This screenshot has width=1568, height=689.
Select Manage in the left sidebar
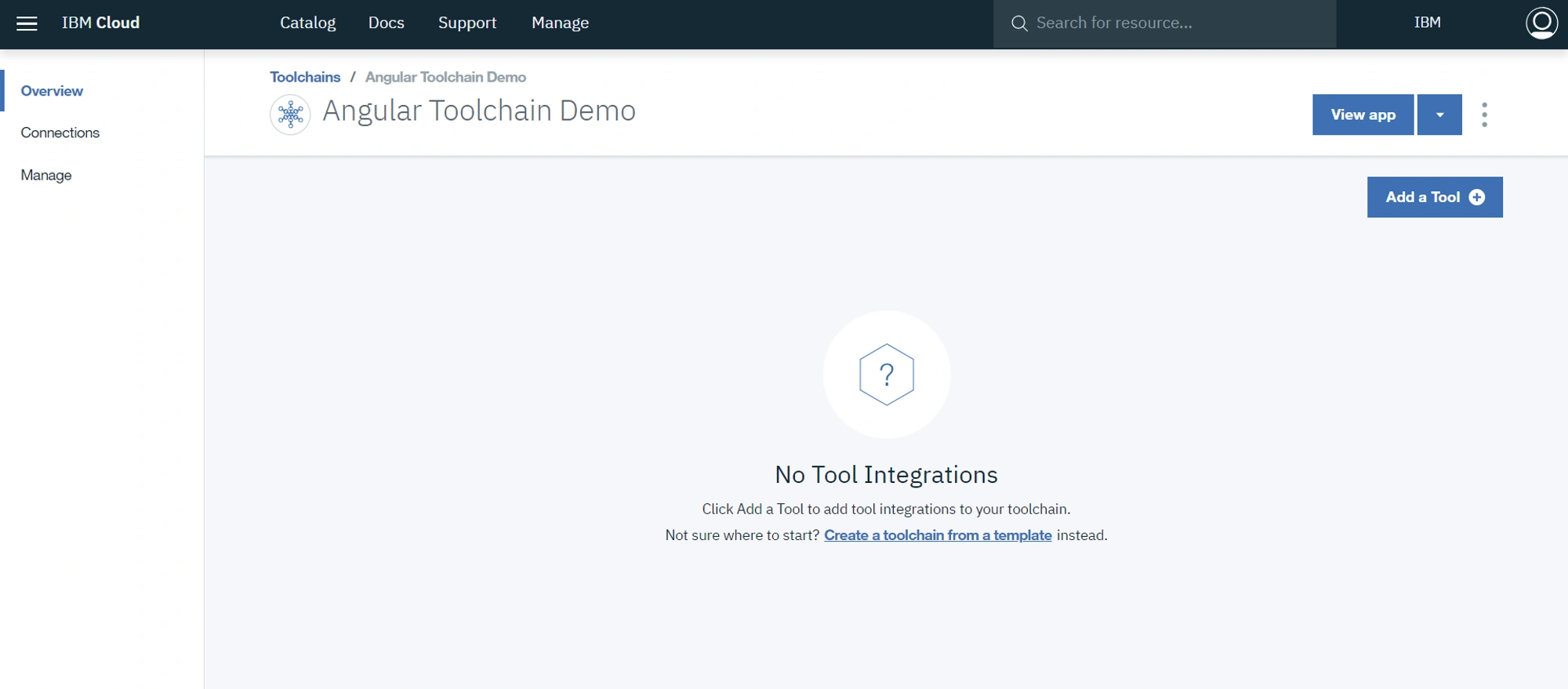(46, 175)
